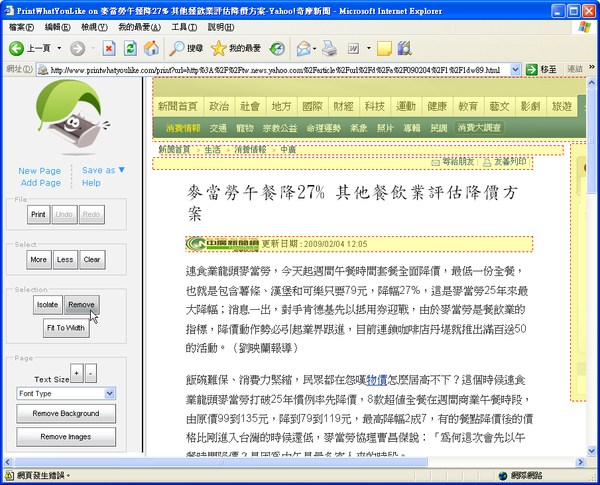Click the Isolate button
Viewport: 600px width, 485px height.
pyautogui.click(x=47, y=305)
